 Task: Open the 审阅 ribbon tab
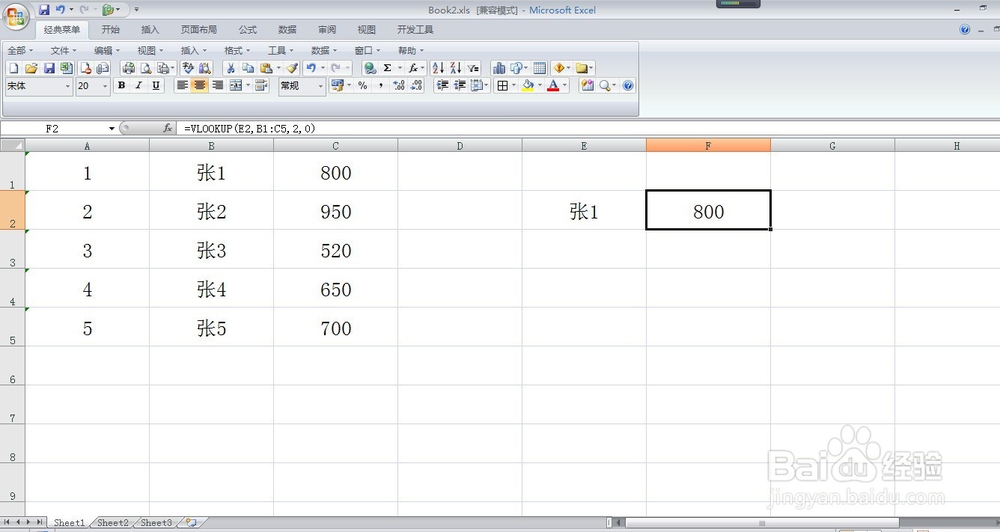(327, 29)
